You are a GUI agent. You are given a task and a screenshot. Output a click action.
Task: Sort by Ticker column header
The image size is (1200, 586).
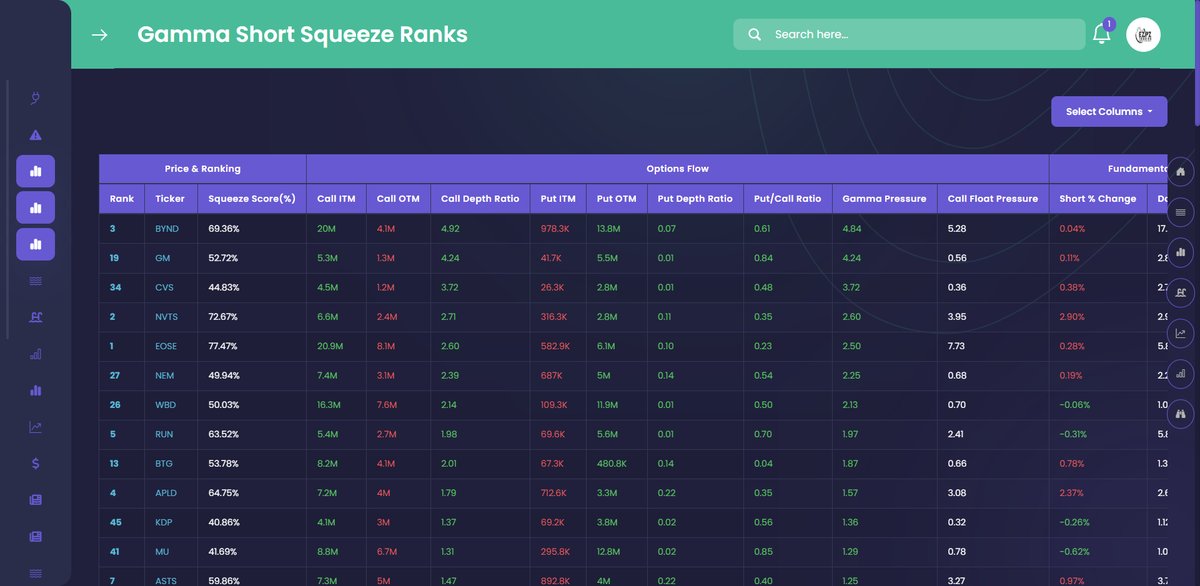[x=171, y=199]
